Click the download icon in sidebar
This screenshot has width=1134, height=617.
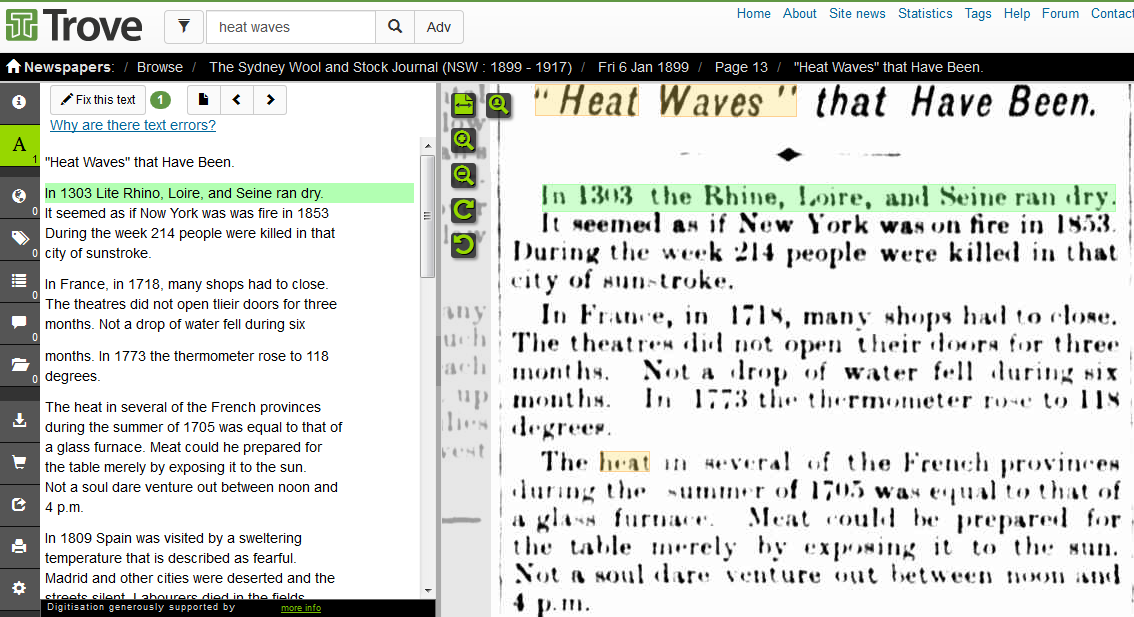(19, 420)
